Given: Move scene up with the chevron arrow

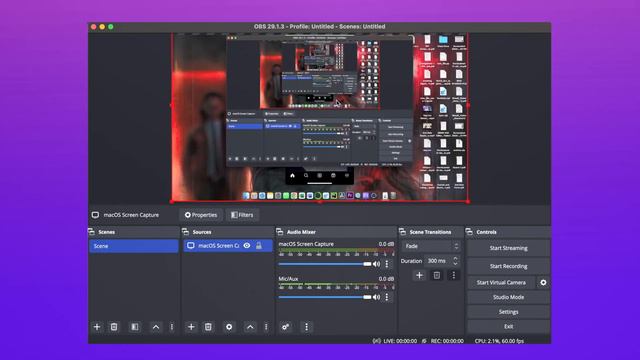Looking at the screenshot, I should click(156, 327).
